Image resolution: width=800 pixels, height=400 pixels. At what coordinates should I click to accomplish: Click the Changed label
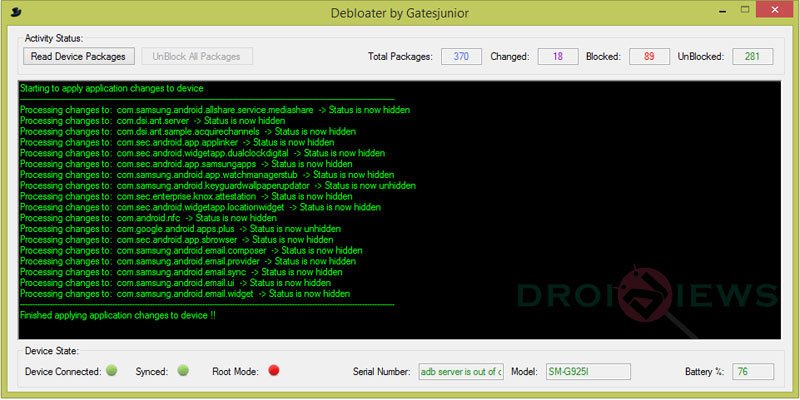click(510, 57)
